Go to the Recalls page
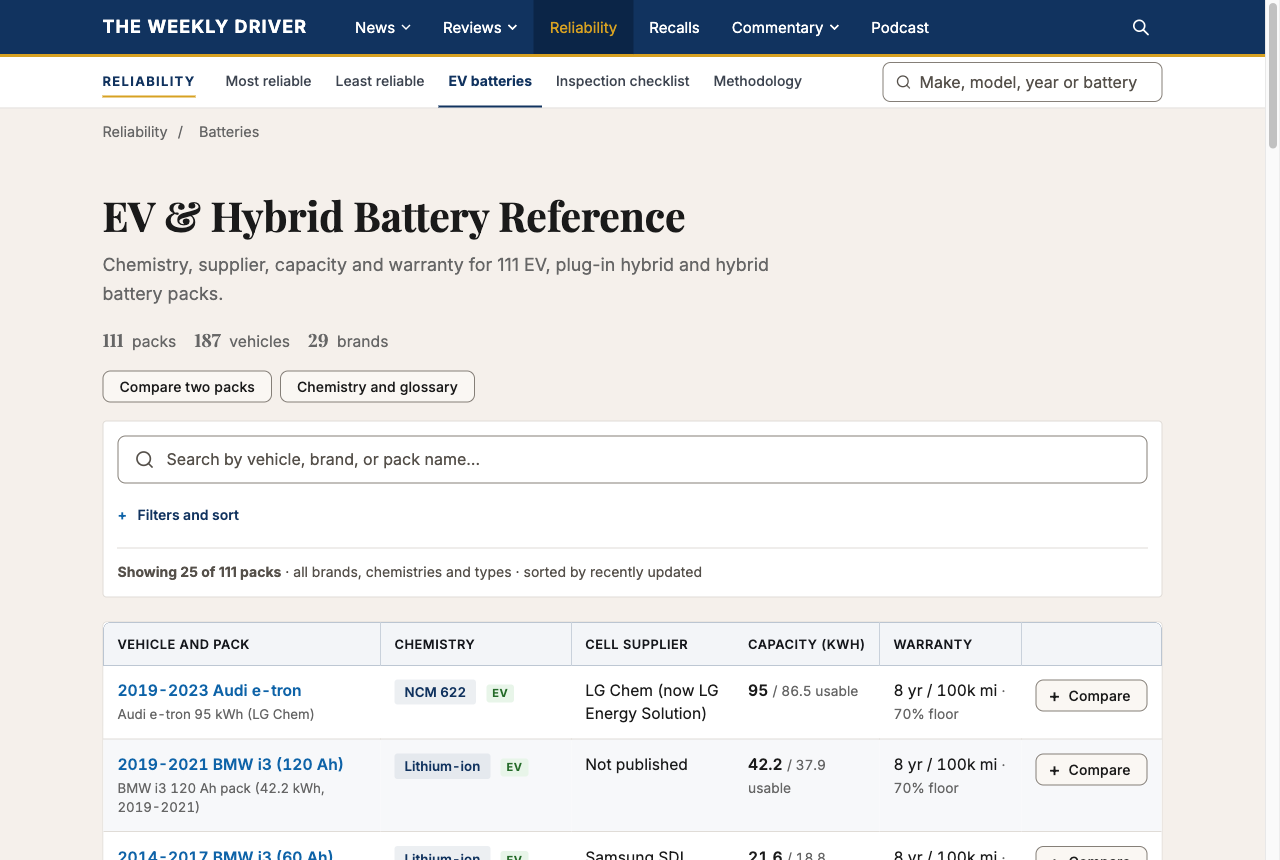 (x=674, y=27)
